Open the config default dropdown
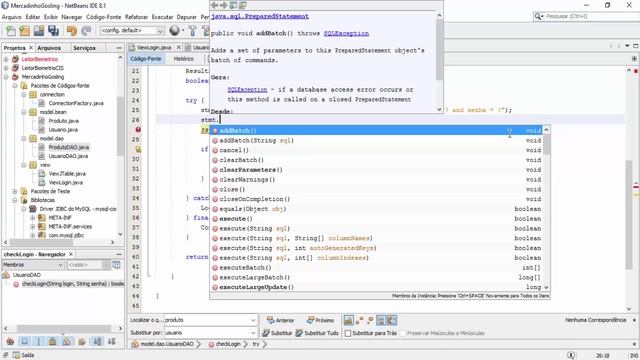The height and width of the screenshot is (360, 640). tap(160, 31)
